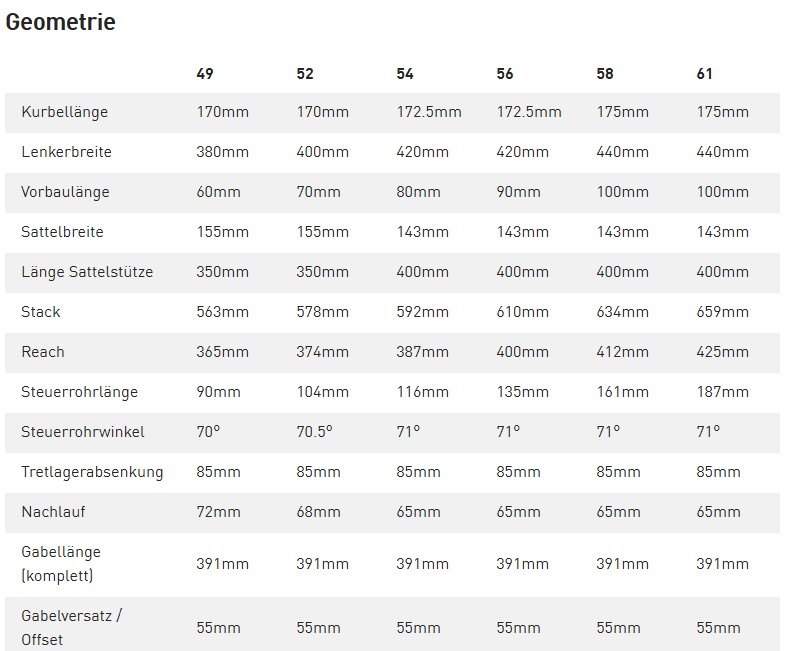Click the Steuerrohrwinkel row label
This screenshot has height=651, width=786.
(83, 432)
